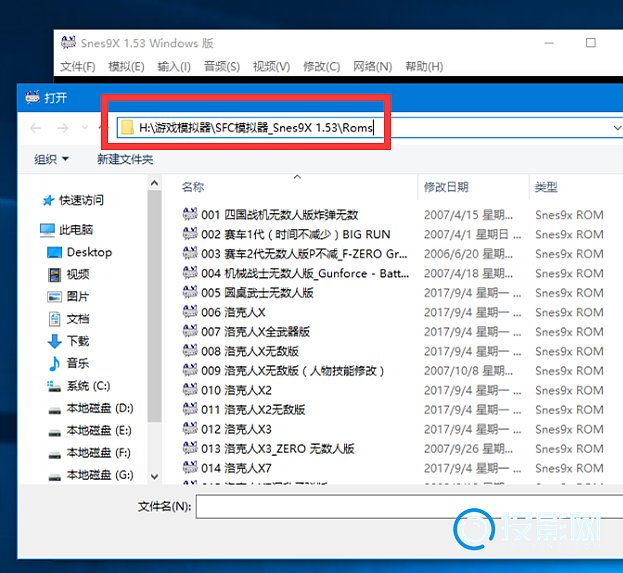Click the Snes9X app icon in main title bar
The image size is (623, 573).
click(68, 42)
